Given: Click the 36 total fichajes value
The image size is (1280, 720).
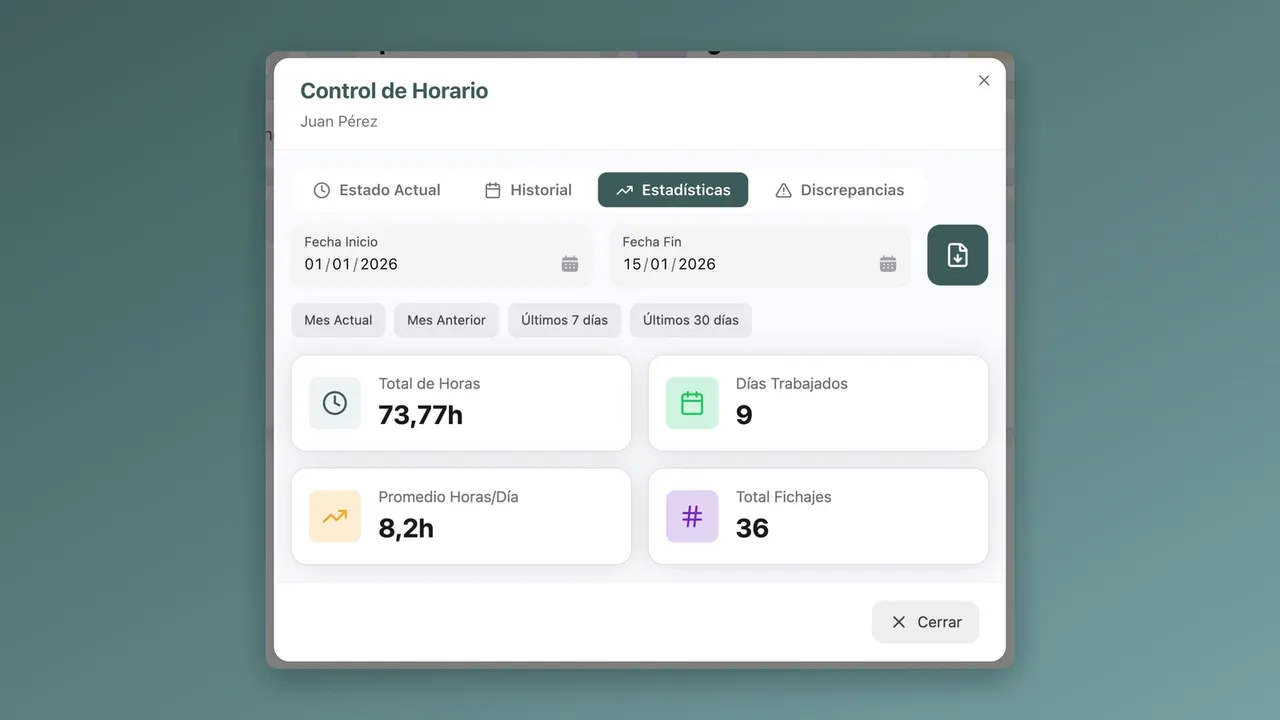Looking at the screenshot, I should 752,528.
